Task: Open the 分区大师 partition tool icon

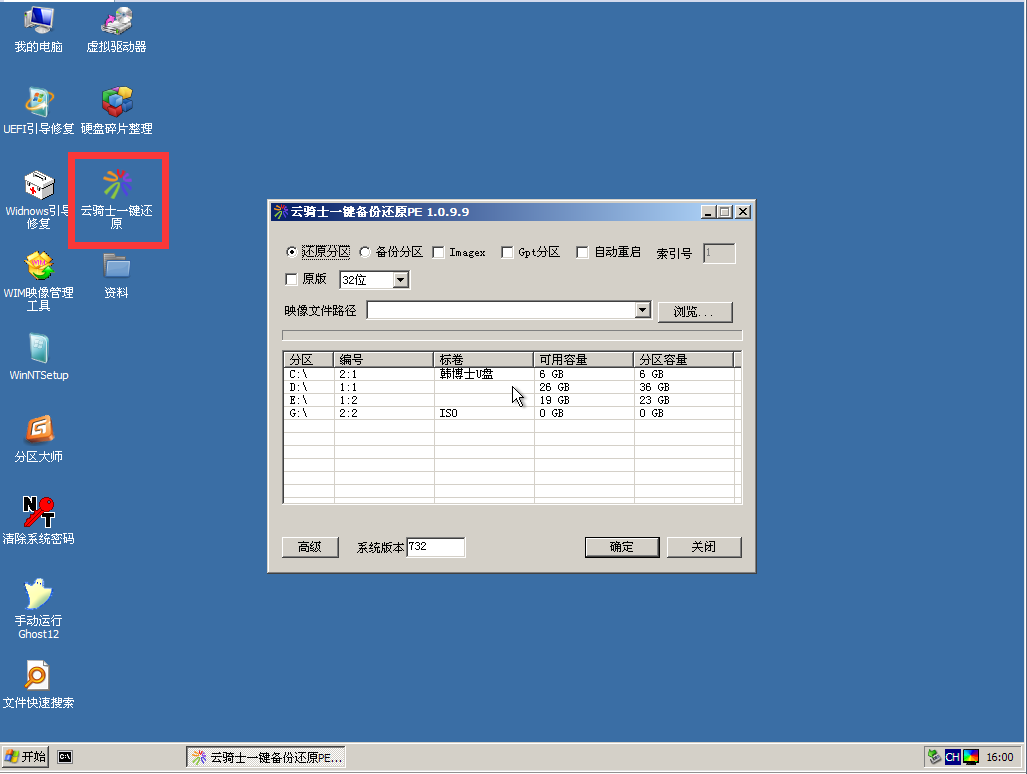Action: coord(38,431)
